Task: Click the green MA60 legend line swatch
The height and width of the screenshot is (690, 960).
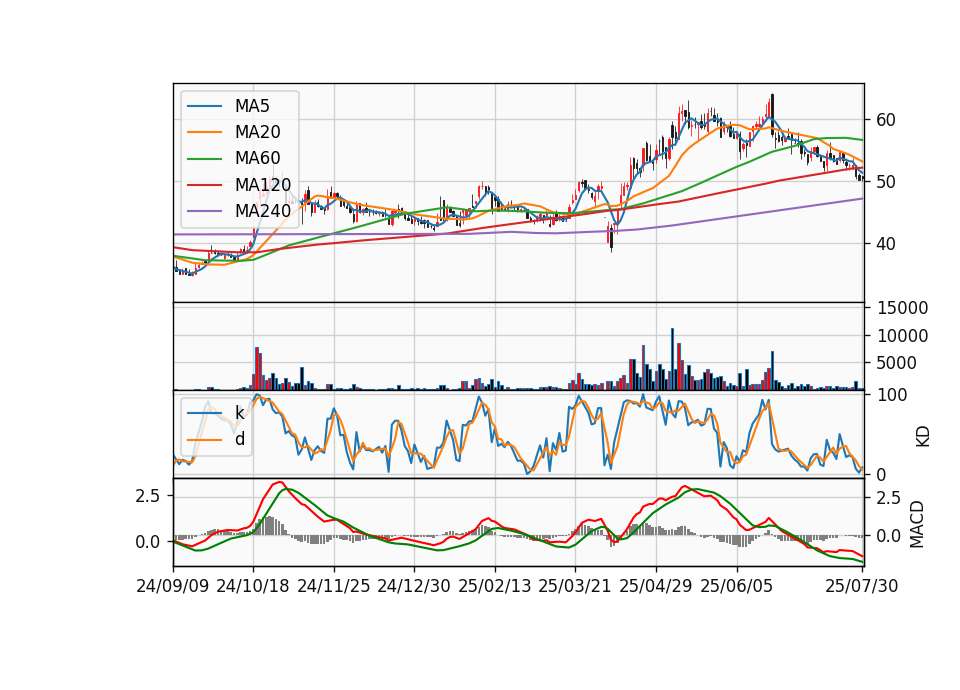Action: (x=204, y=159)
